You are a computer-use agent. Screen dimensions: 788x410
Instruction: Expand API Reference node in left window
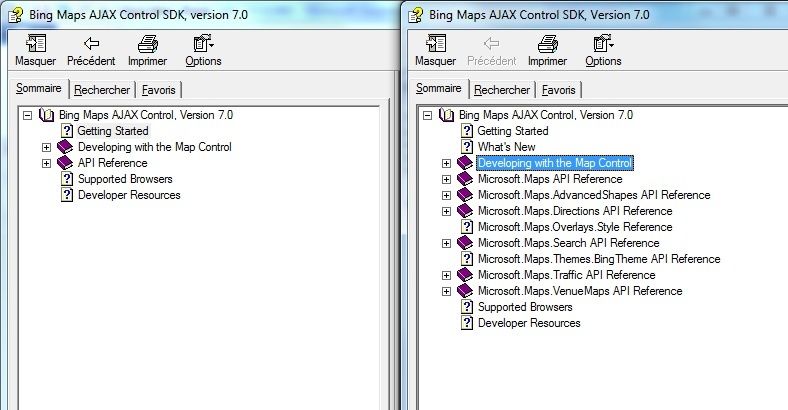46,163
